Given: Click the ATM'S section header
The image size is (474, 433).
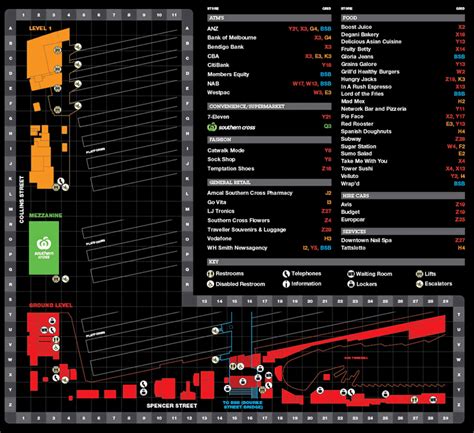Looking at the screenshot, I should point(269,18).
